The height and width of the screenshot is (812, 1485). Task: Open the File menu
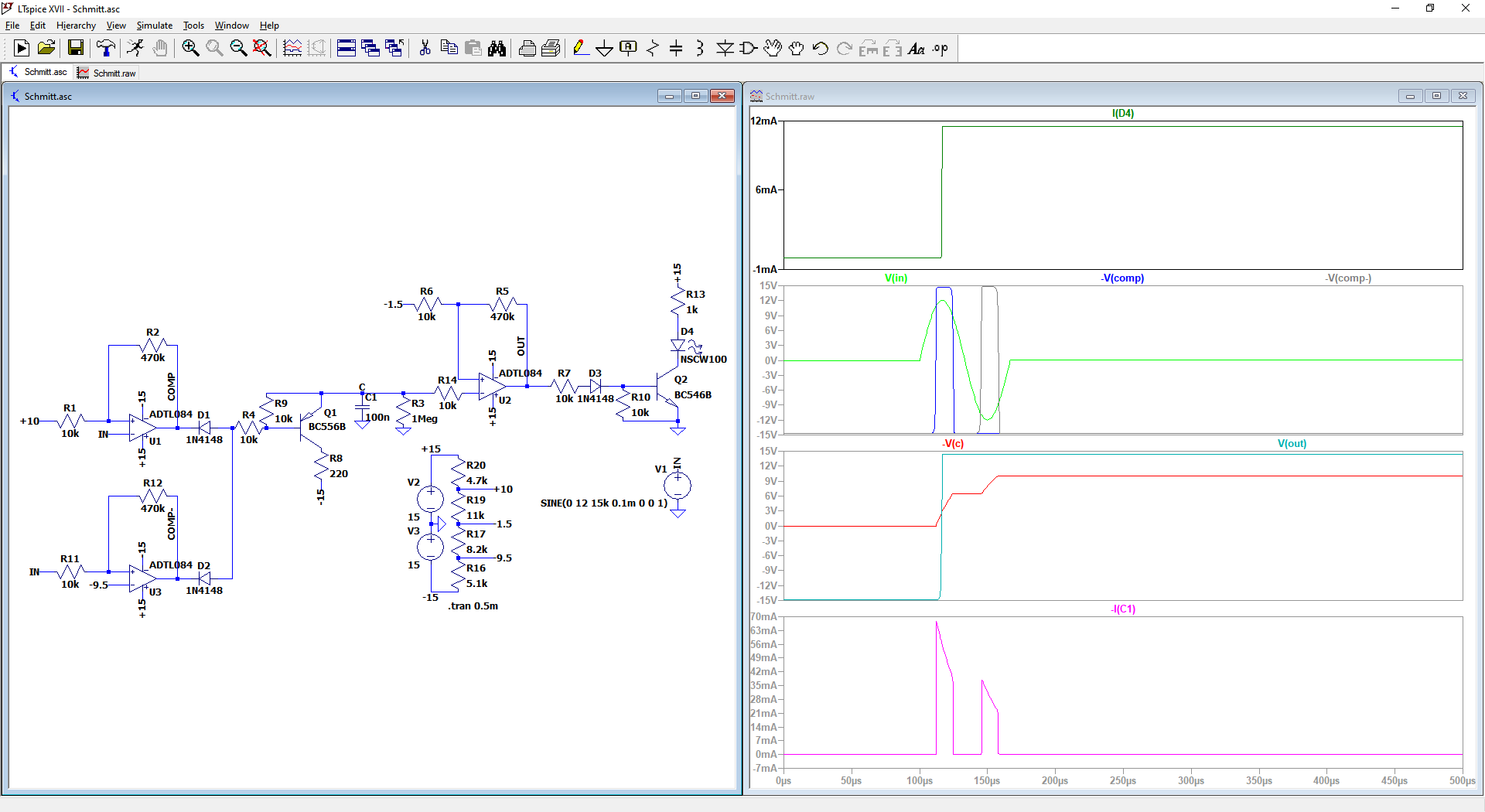[x=12, y=26]
